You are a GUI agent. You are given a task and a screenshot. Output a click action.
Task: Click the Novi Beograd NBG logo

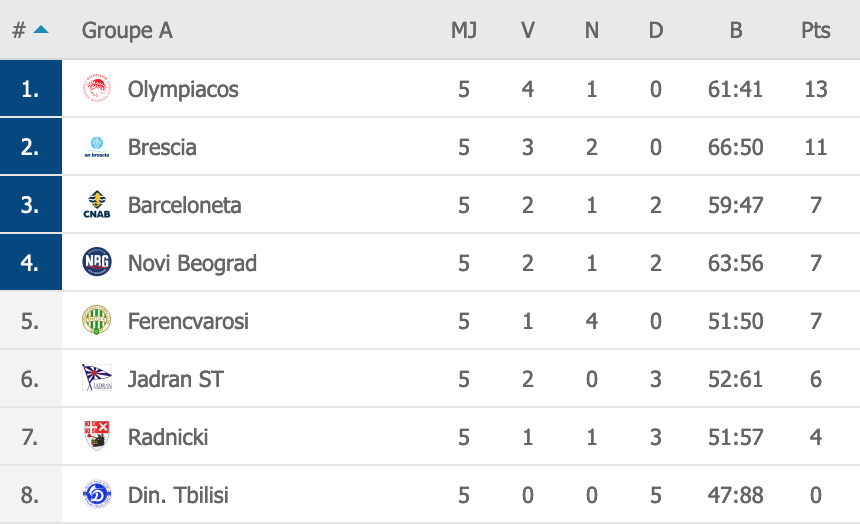point(97,263)
